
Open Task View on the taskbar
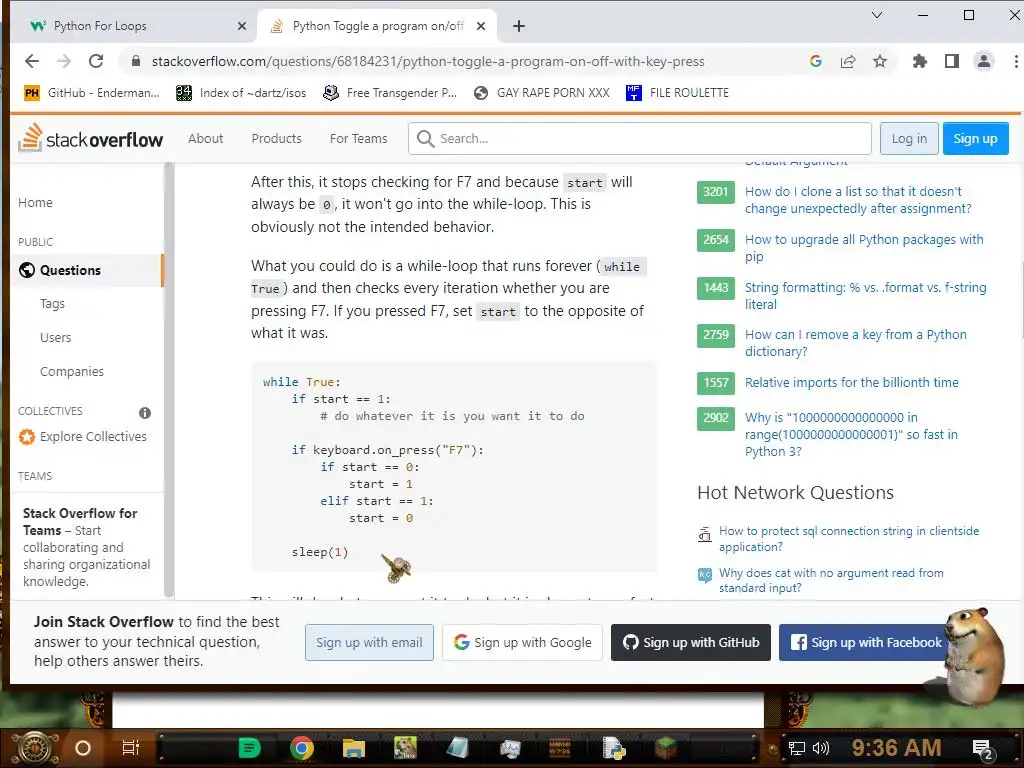131,748
